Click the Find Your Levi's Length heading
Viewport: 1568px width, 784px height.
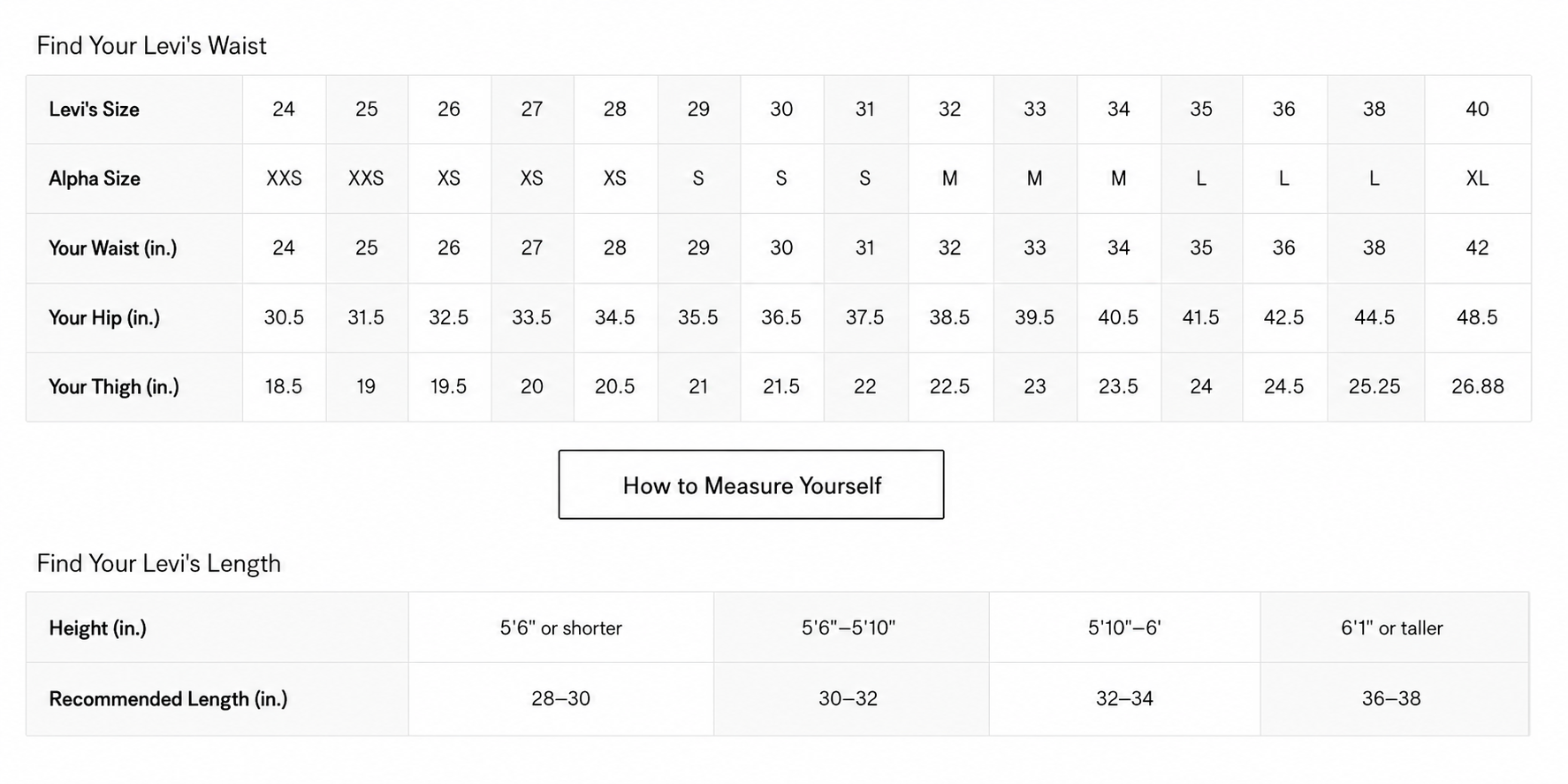tap(159, 563)
